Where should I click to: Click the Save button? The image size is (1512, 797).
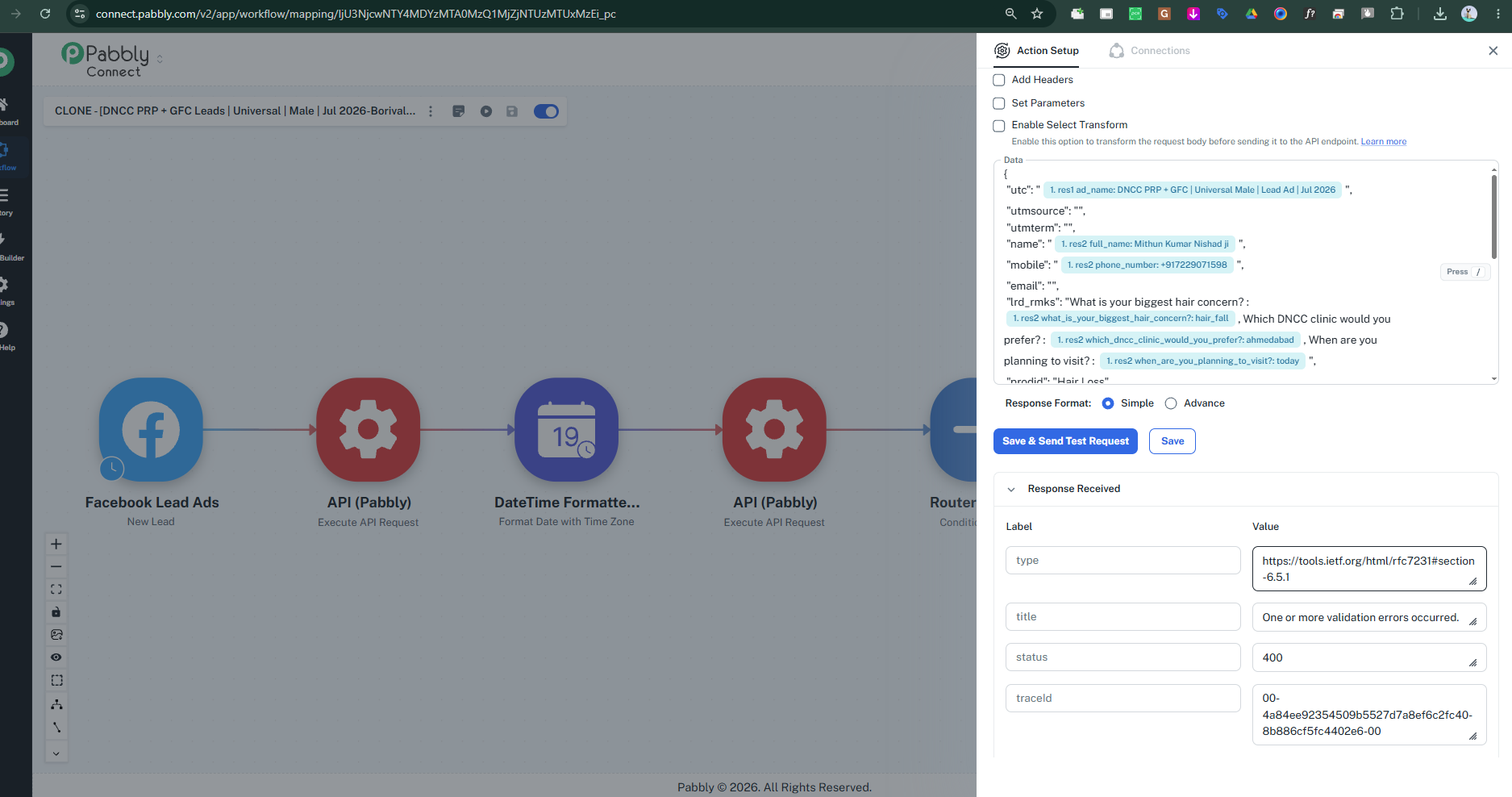pos(1173,441)
